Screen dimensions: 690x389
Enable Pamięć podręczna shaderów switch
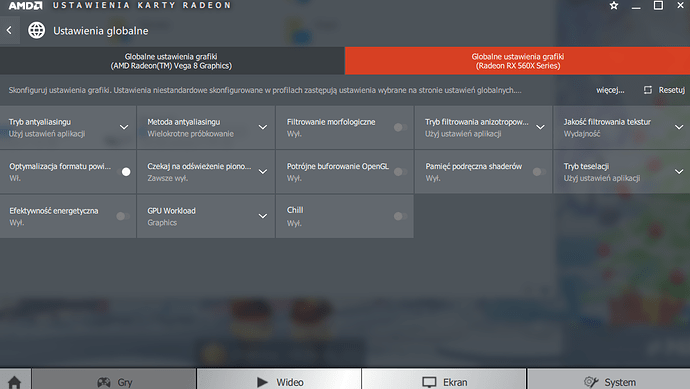(x=539, y=172)
